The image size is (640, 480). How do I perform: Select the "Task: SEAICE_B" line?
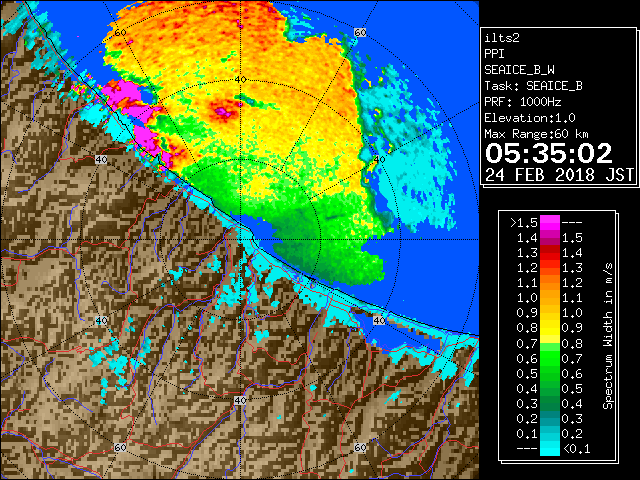pos(533,86)
